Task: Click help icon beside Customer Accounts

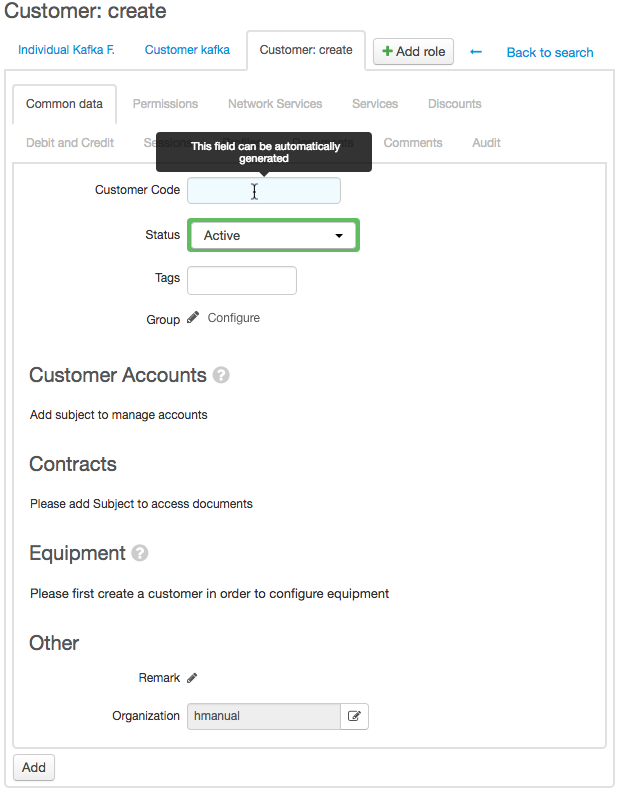Action: (x=221, y=375)
